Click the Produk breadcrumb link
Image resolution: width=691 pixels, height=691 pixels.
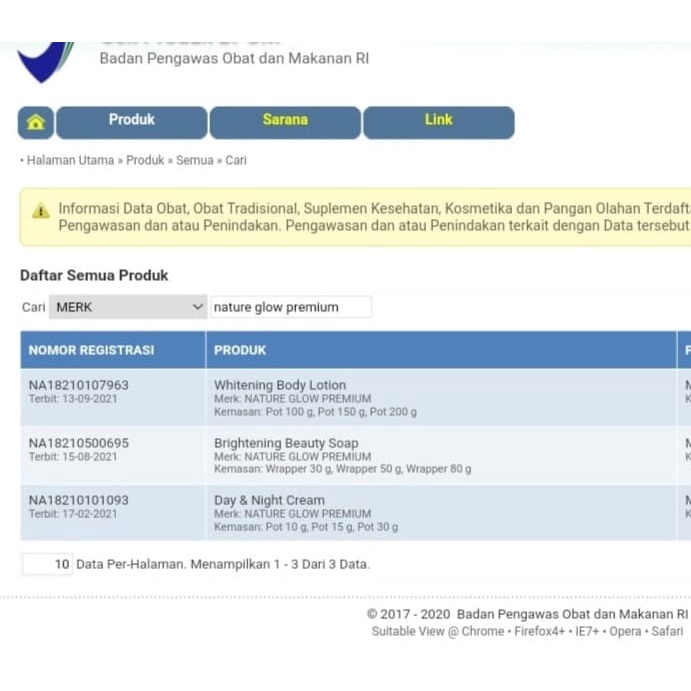145,160
